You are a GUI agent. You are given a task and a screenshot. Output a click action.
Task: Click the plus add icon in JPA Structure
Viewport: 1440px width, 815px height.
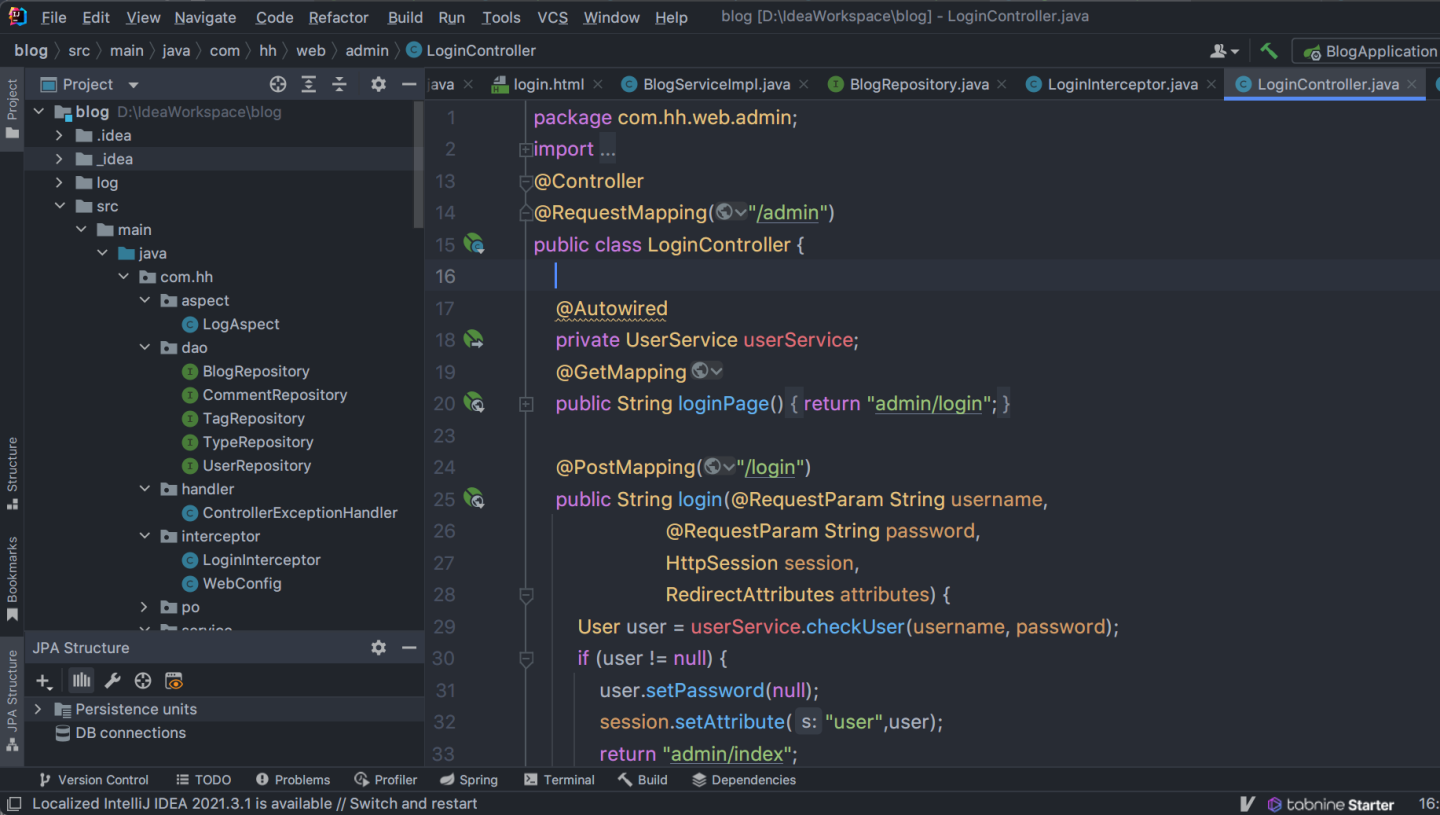43,681
